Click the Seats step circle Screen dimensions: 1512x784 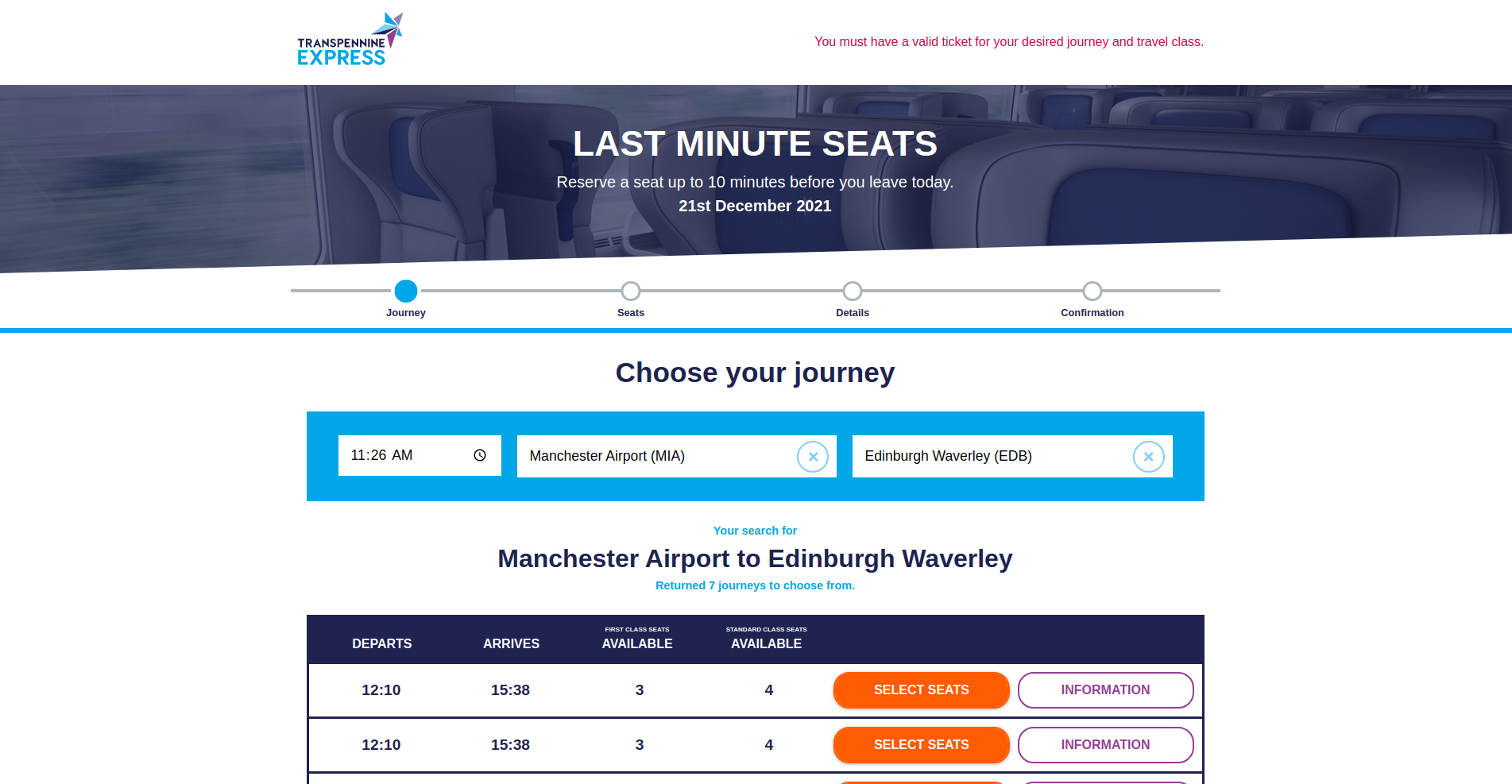(631, 291)
